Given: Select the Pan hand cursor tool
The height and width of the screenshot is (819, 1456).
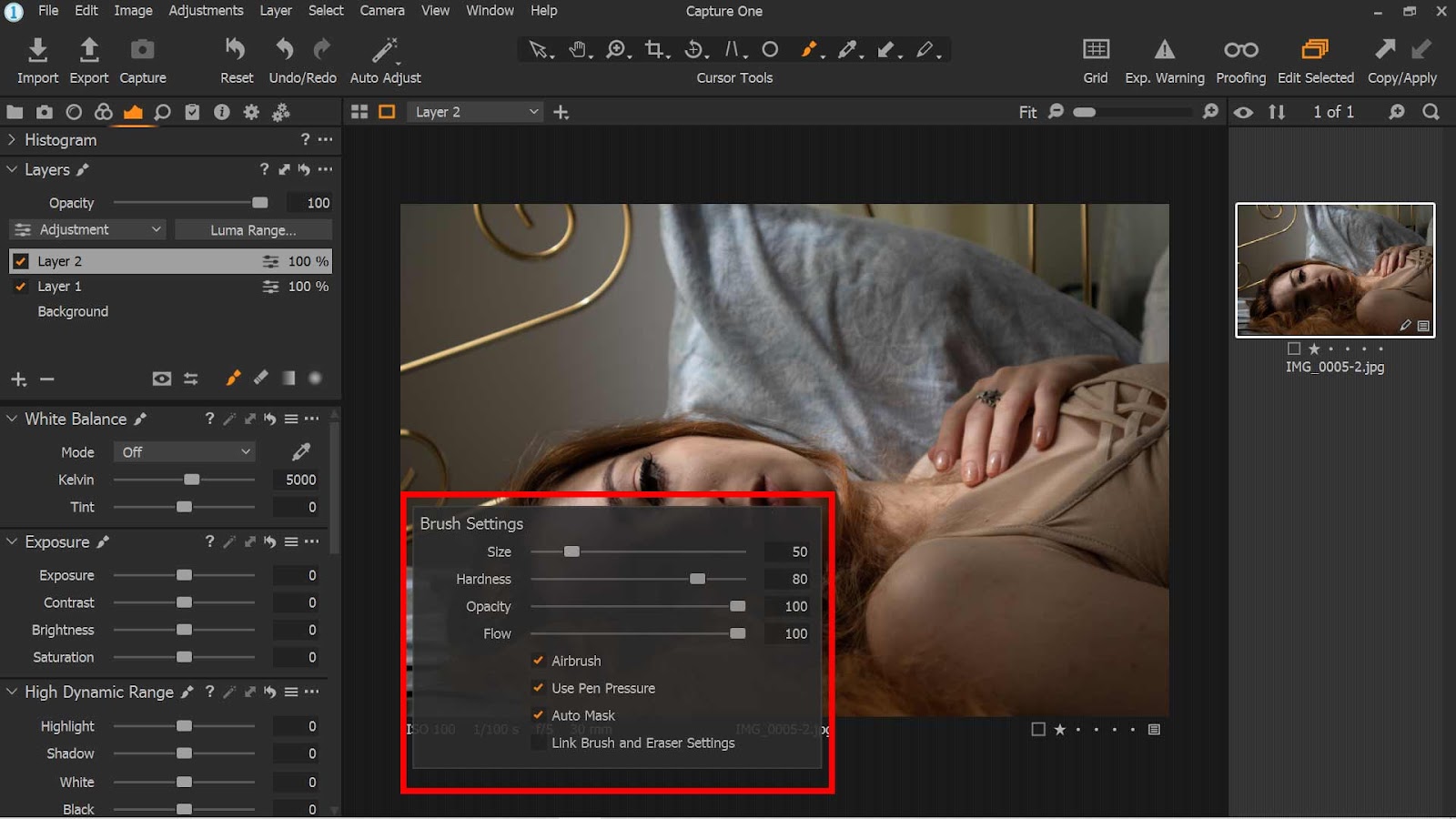Looking at the screenshot, I should [578, 49].
